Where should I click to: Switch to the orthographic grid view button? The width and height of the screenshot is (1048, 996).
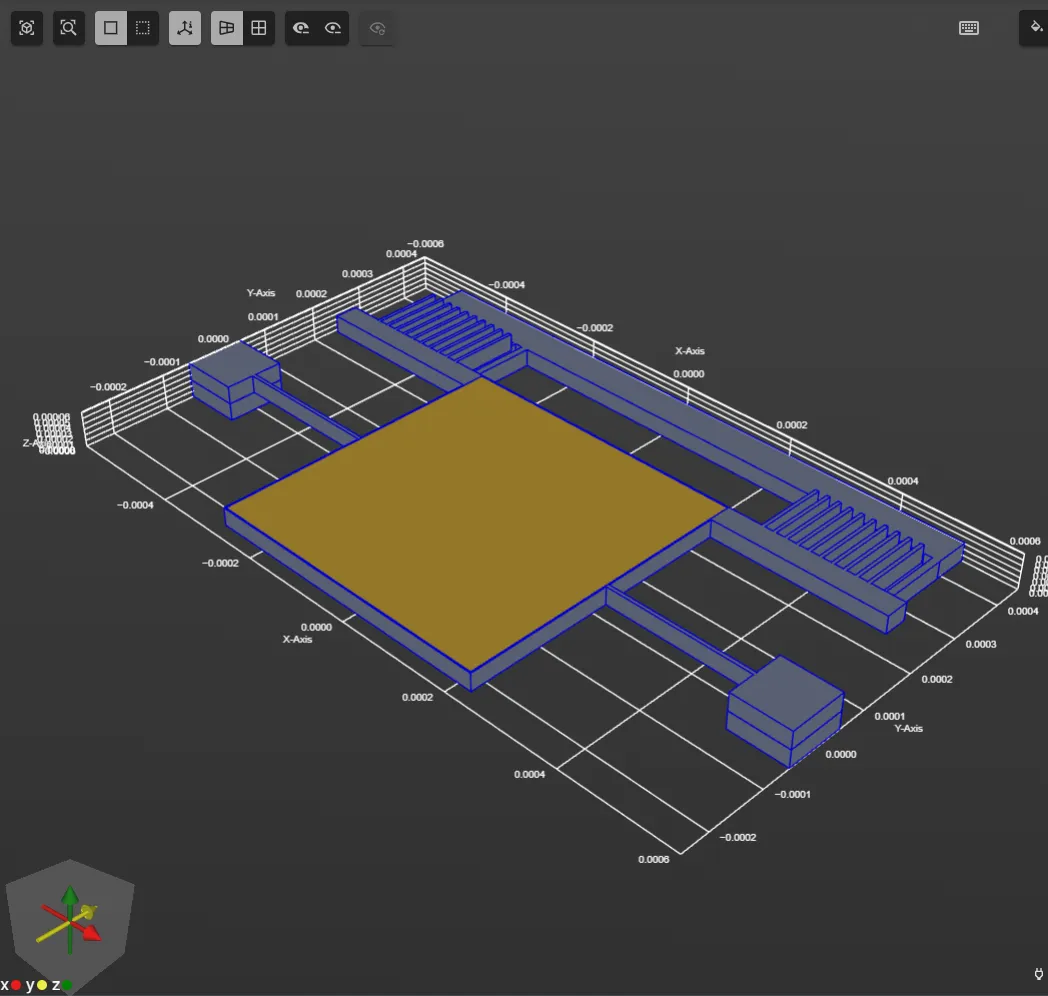coord(259,28)
